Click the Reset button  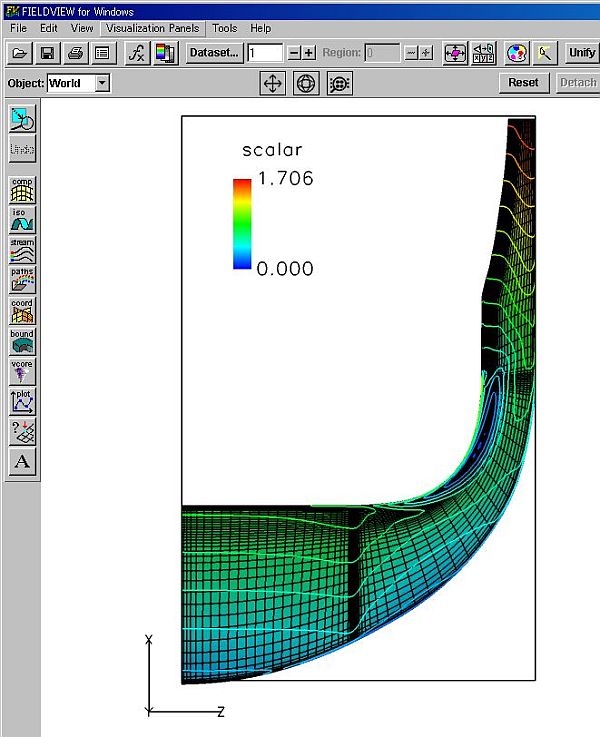tap(523, 82)
